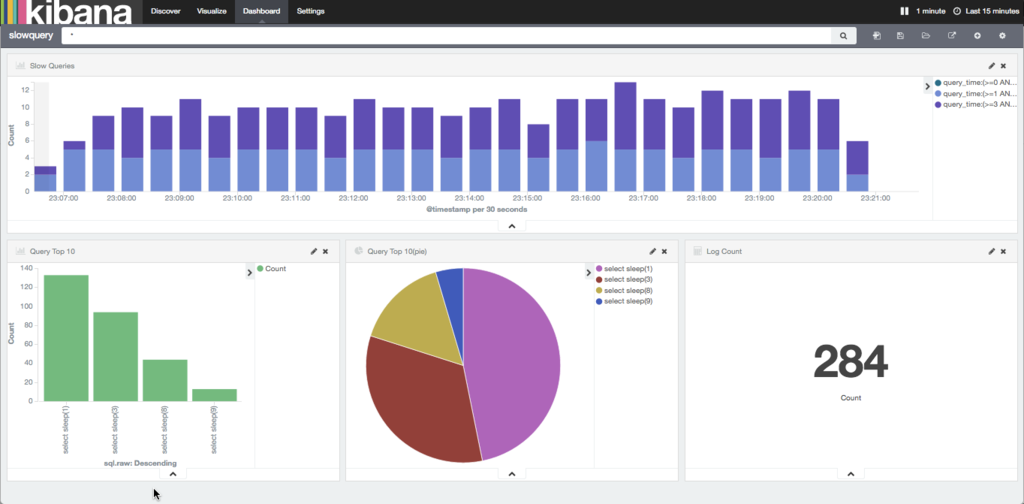
Task: Select select sleep(8) in pie legend
Action: click(624, 290)
